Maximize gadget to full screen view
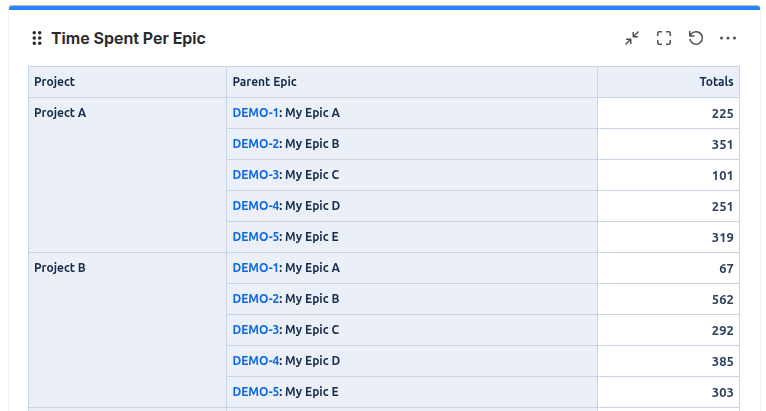Viewport: 766px width, 411px height. (x=664, y=38)
